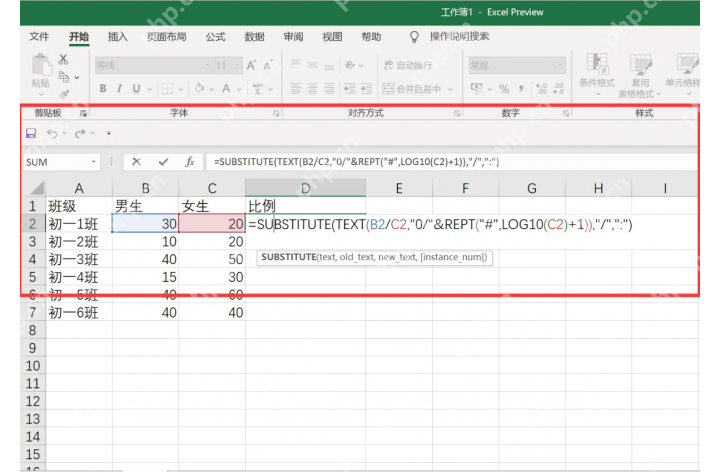The height and width of the screenshot is (472, 720).
Task: Expand Merge & Center dropdown arrow
Action: pos(450,89)
